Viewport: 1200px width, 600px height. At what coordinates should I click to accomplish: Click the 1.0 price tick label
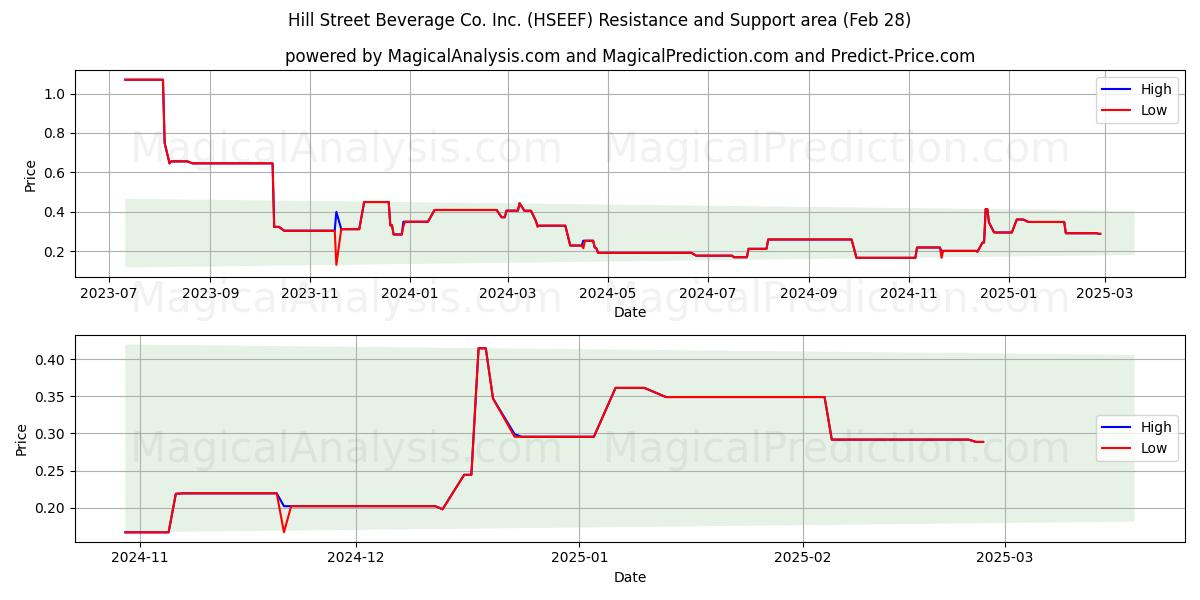(x=56, y=94)
